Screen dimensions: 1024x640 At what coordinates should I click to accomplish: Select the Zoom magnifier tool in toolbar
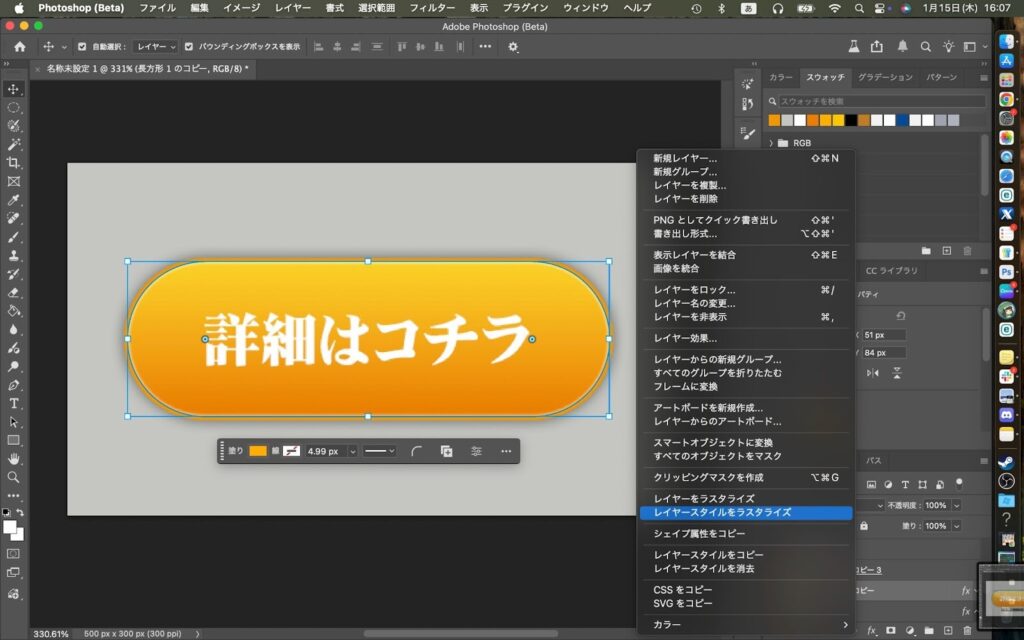pos(14,477)
